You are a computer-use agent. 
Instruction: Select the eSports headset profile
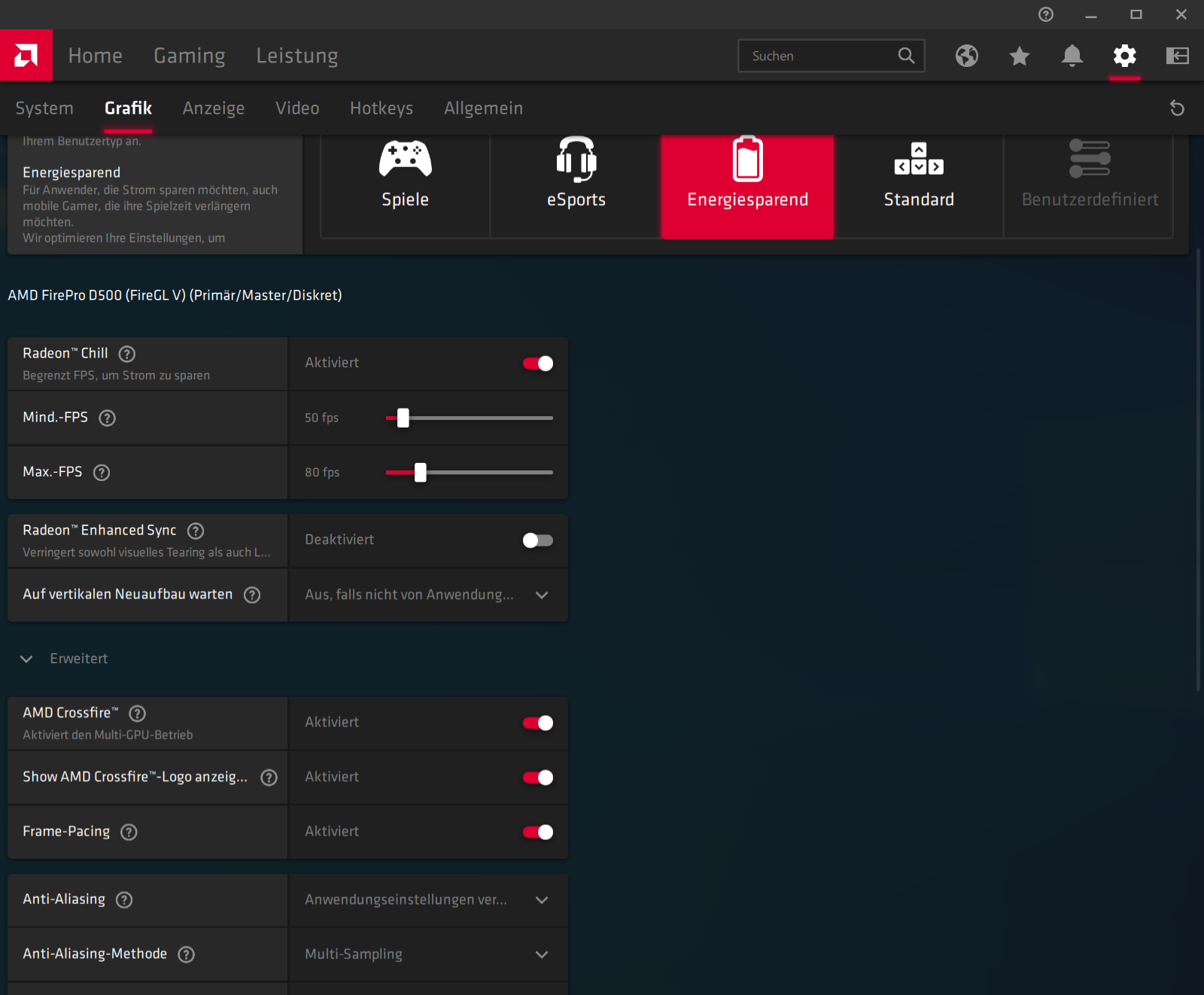pyautogui.click(x=576, y=186)
